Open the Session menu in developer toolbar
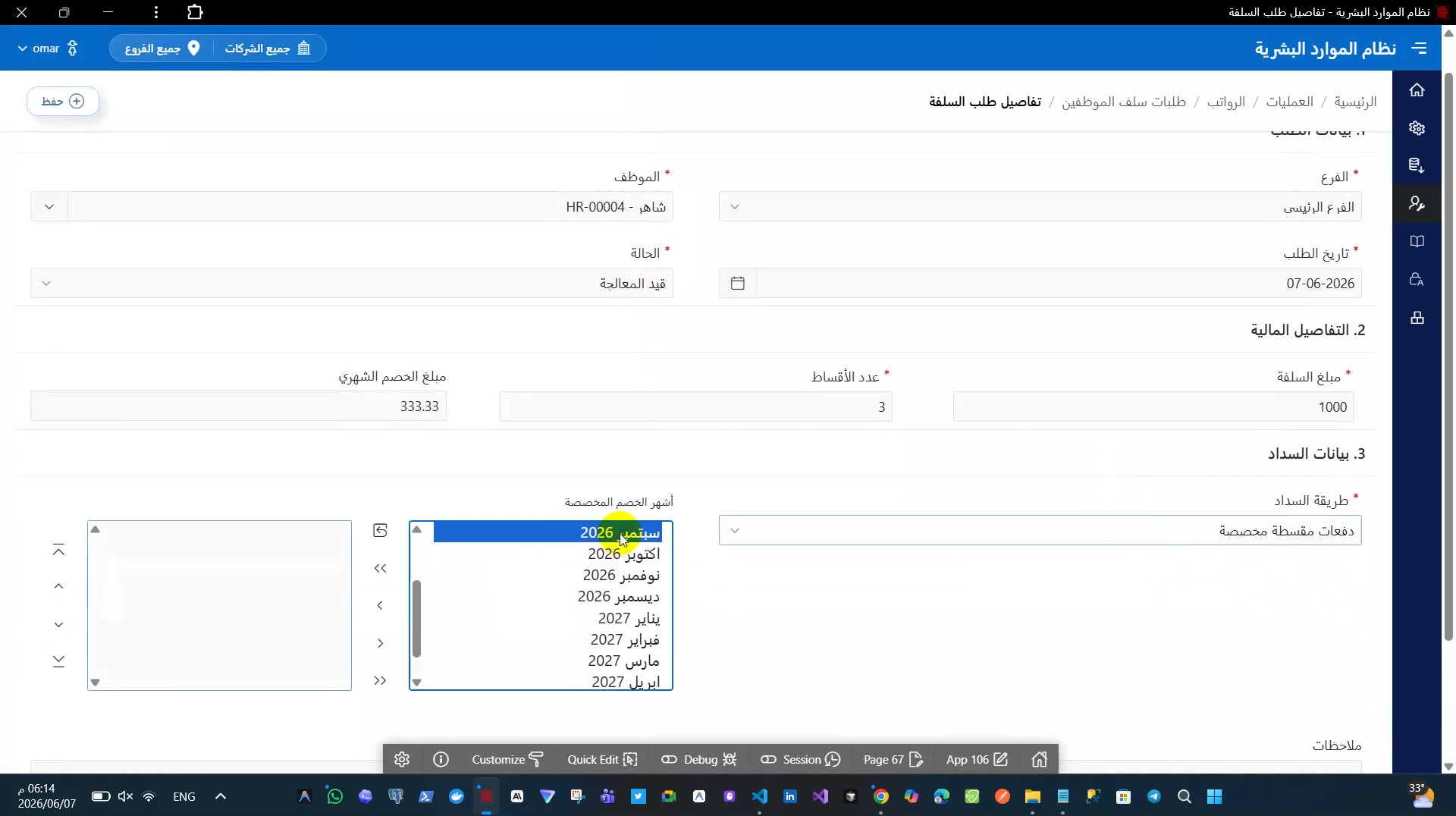Screen dimensions: 1456x816 [801, 760]
